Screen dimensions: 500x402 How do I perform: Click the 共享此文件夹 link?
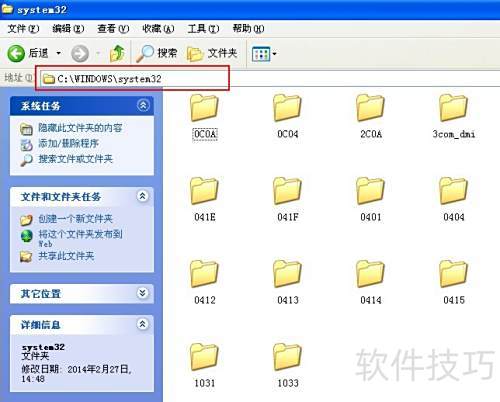pyautogui.click(x=66, y=256)
